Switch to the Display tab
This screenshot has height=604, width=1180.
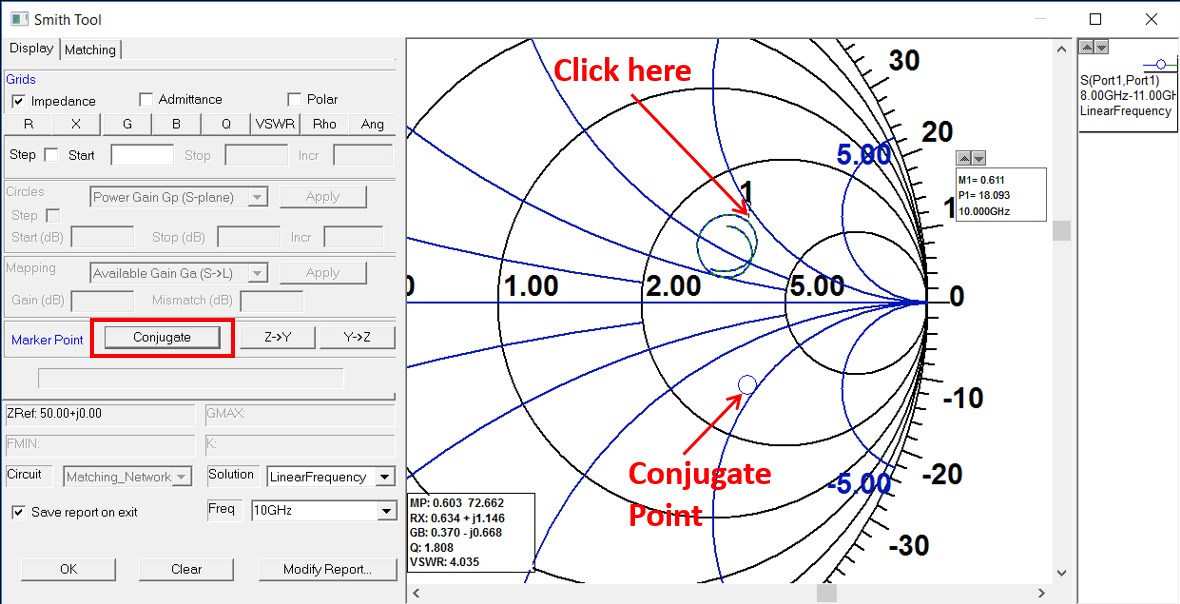(31, 48)
